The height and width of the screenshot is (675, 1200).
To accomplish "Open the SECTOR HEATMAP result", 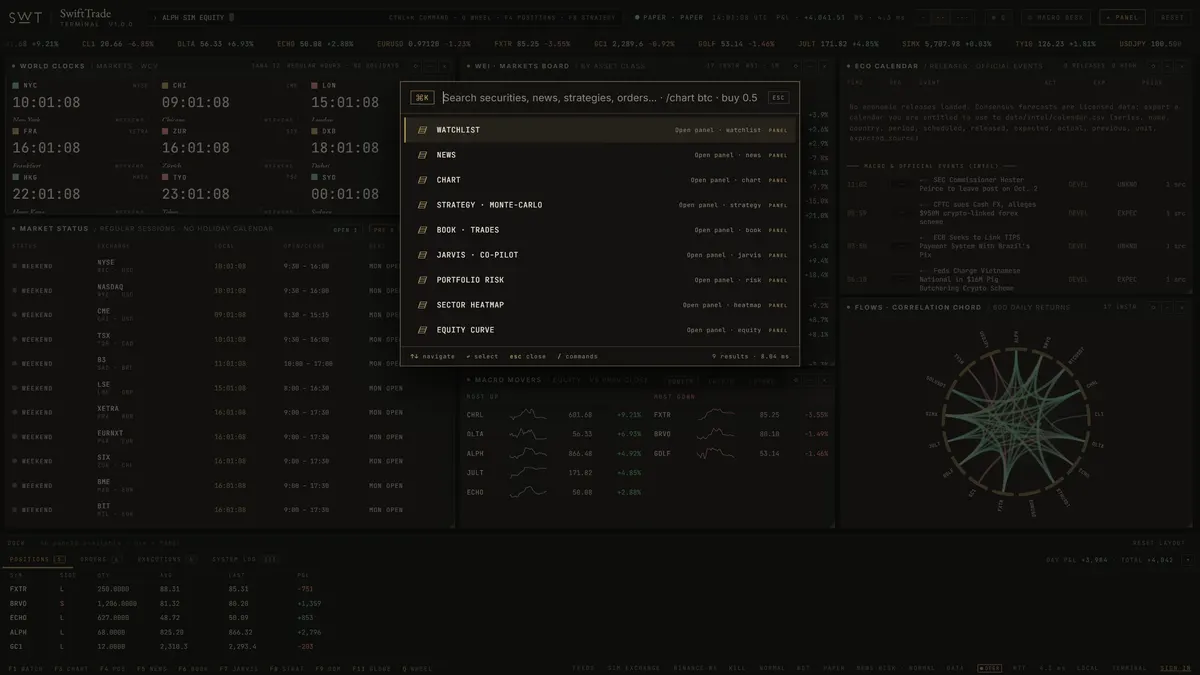I will click(600, 305).
